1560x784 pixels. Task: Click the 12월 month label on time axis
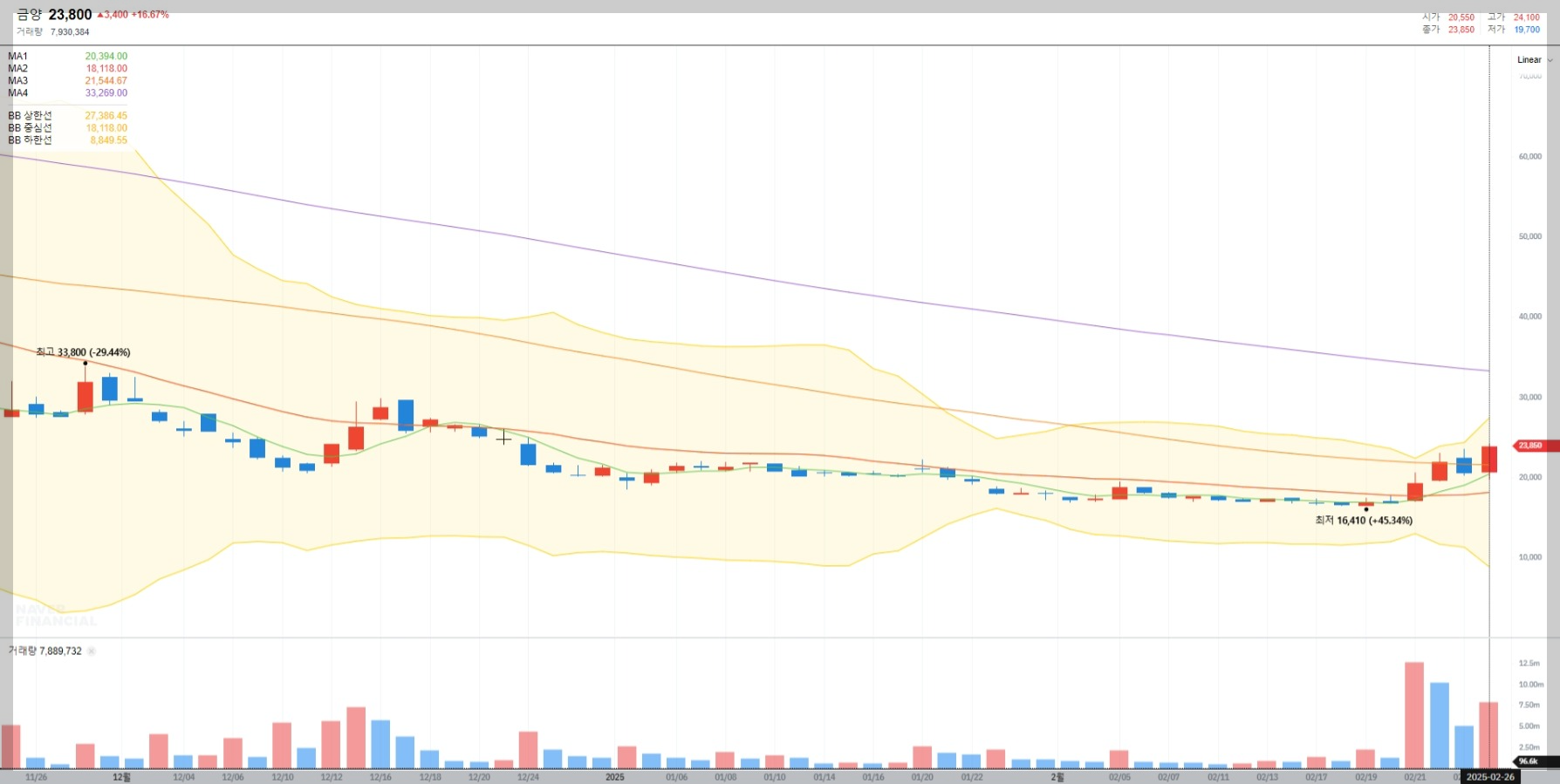(x=121, y=777)
